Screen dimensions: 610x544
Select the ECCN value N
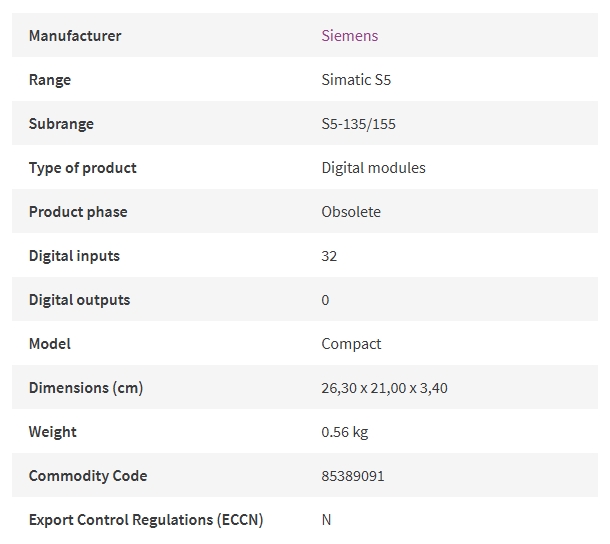(326, 520)
